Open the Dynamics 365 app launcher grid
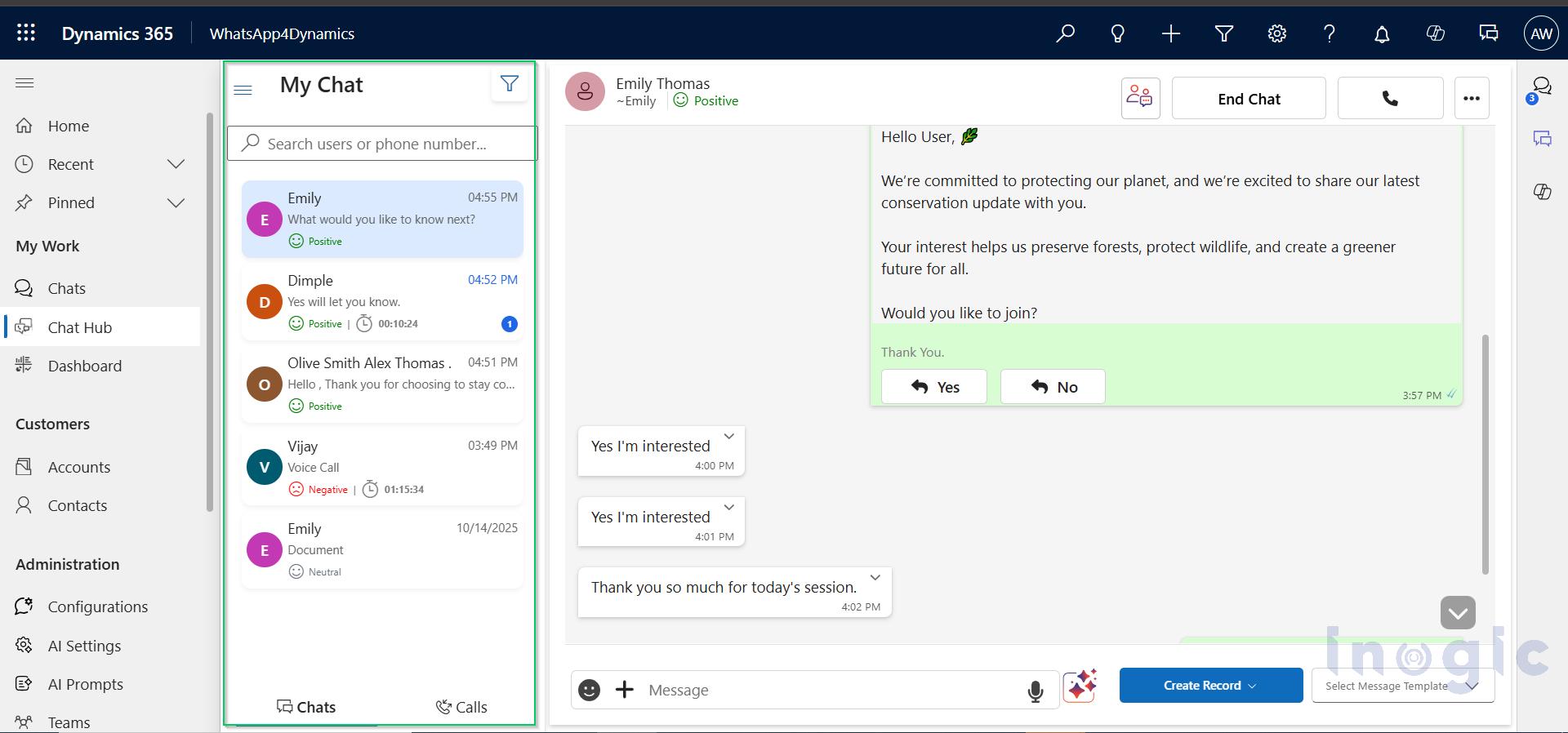1568x733 pixels. tap(26, 33)
